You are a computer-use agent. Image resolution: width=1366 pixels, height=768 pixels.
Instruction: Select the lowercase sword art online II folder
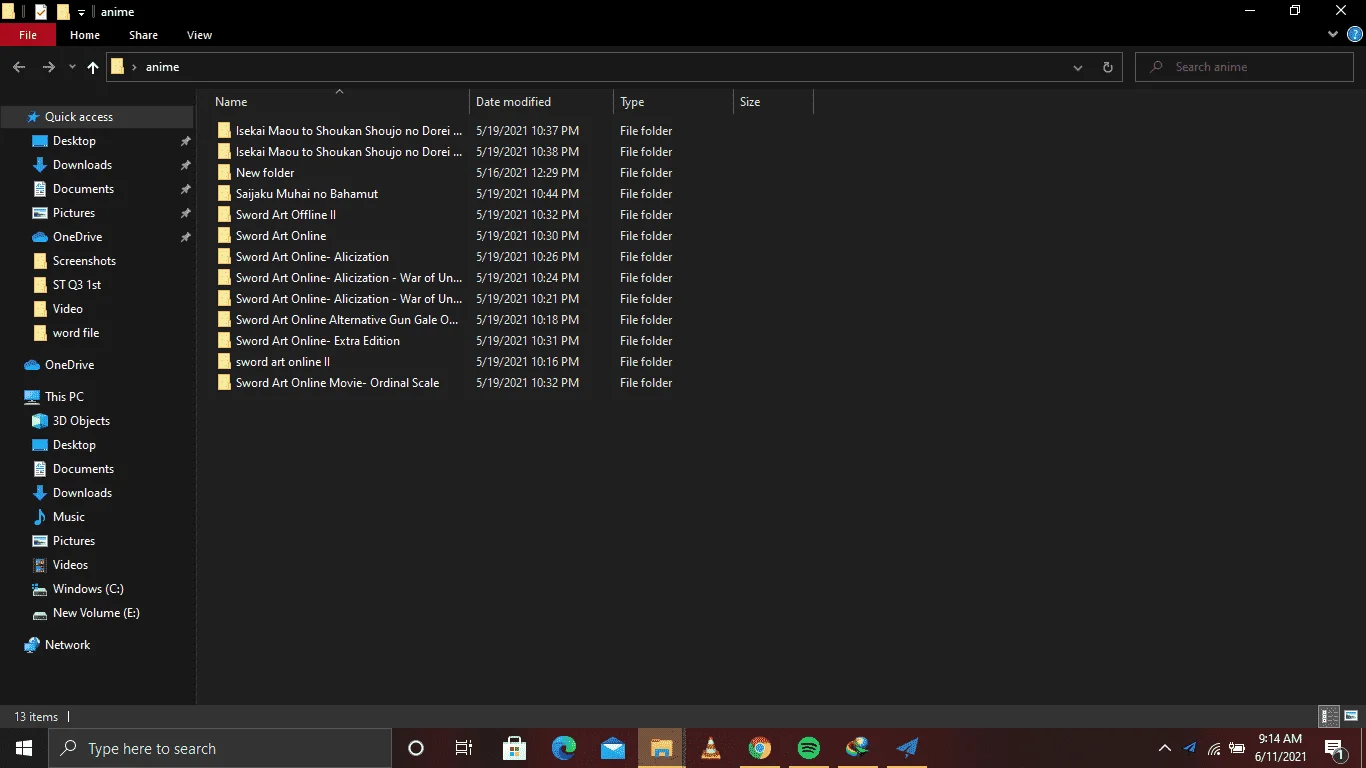pyautogui.click(x=283, y=362)
